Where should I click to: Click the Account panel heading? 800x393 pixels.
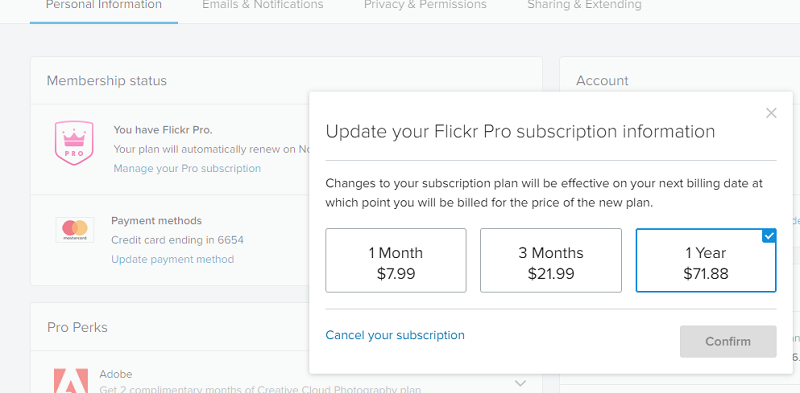coord(602,81)
